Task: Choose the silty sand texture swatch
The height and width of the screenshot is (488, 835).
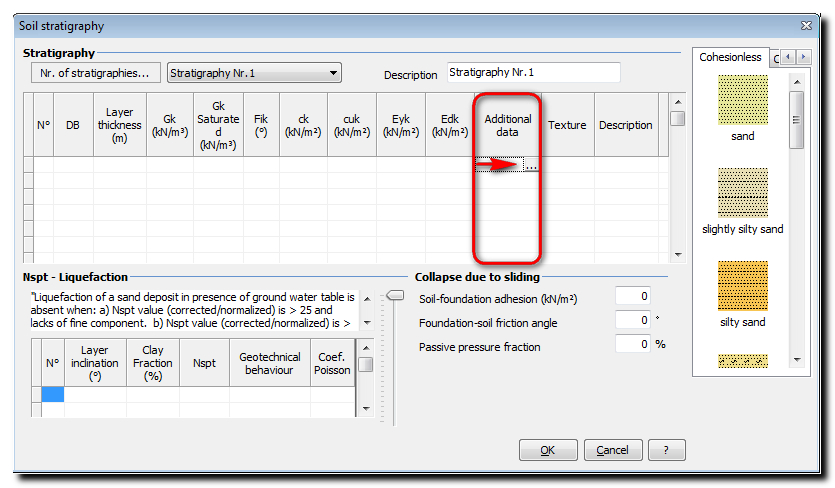Action: coord(742,286)
